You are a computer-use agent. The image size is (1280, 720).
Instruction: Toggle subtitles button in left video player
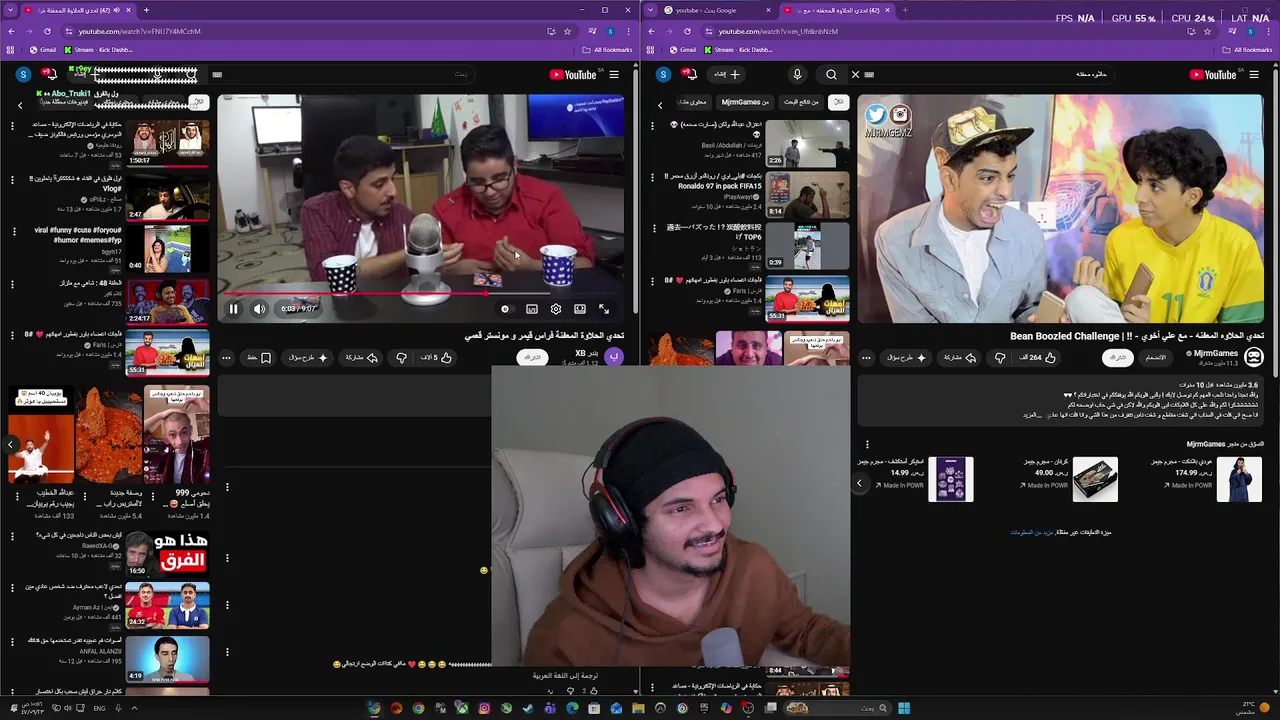click(x=532, y=309)
